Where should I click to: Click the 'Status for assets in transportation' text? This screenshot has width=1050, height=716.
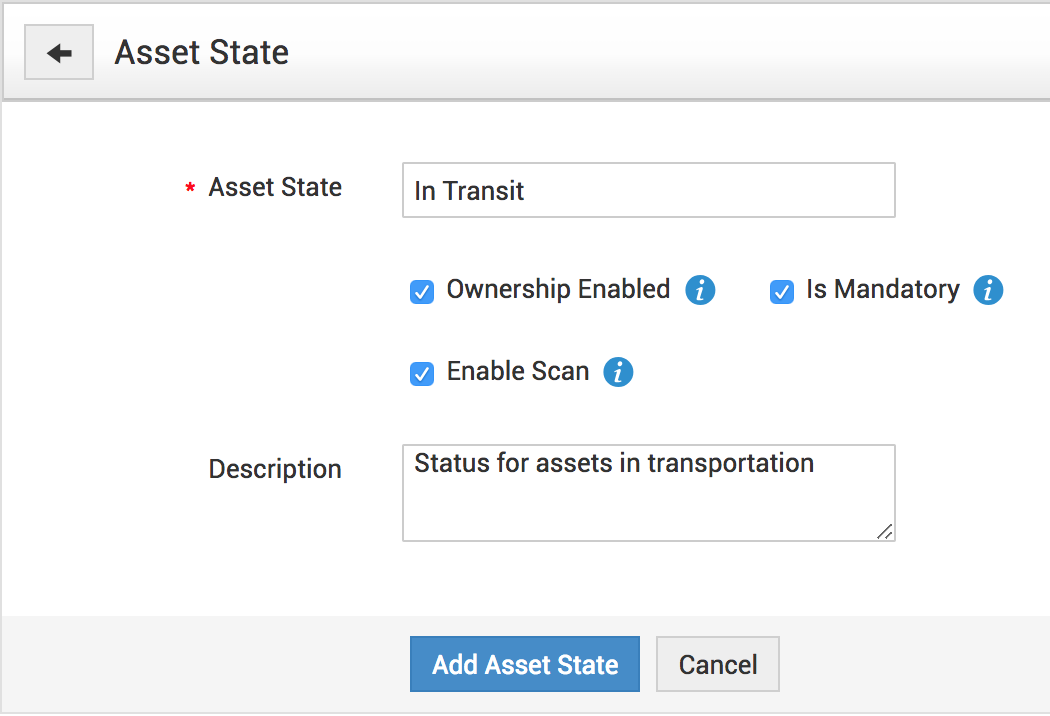[x=614, y=463]
